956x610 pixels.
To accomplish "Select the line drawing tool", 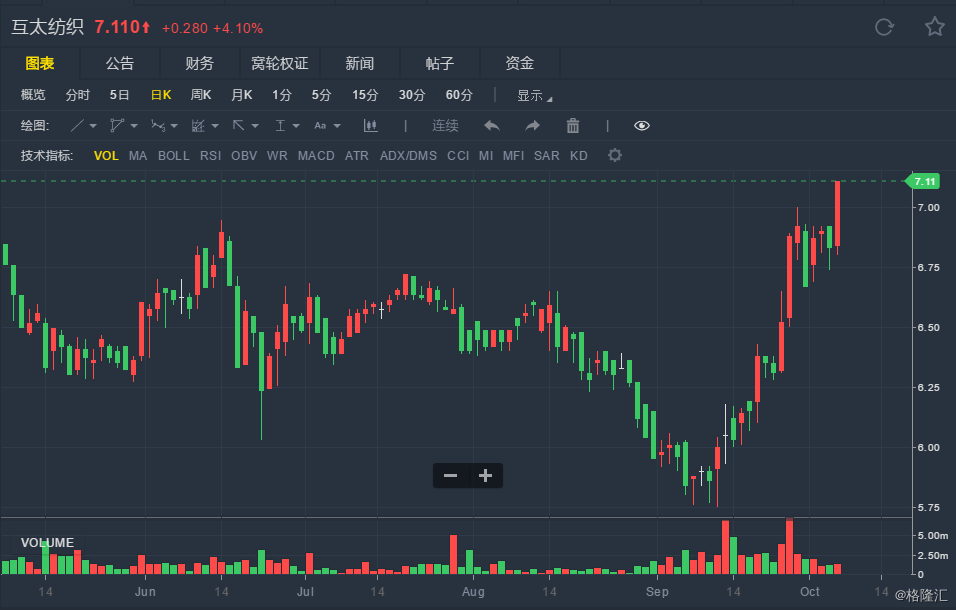I will [x=77, y=126].
